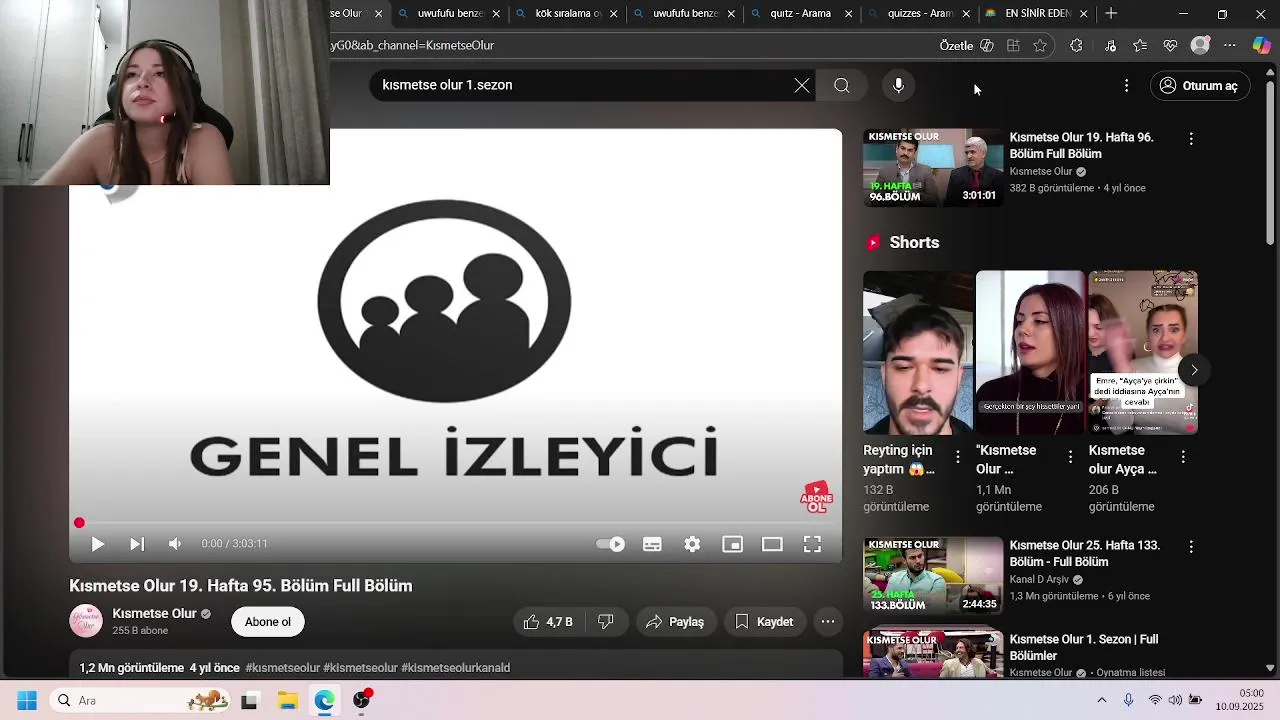Open Windows Start menu
Image resolution: width=1280 pixels, height=720 pixels.
(x=27, y=701)
